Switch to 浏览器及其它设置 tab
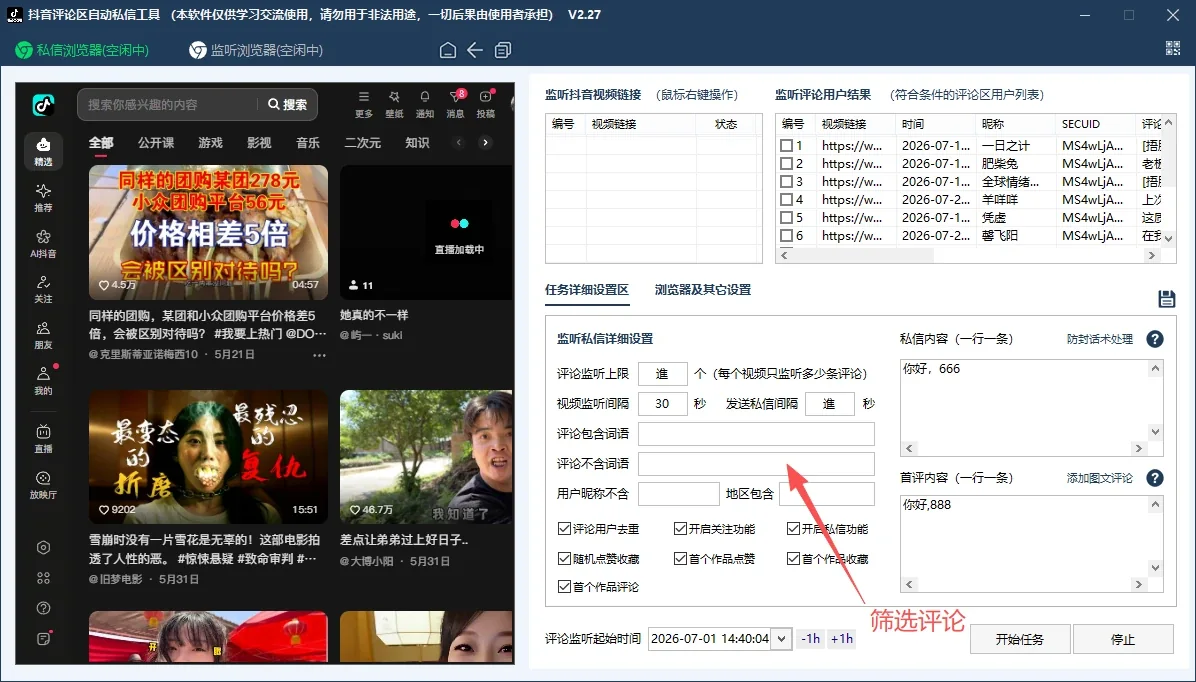This screenshot has height=682, width=1196. pos(702,290)
